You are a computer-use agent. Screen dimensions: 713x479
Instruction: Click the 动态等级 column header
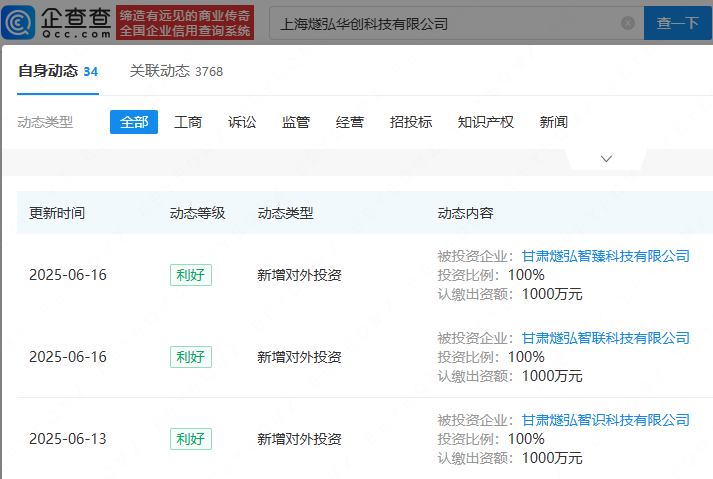[197, 213]
